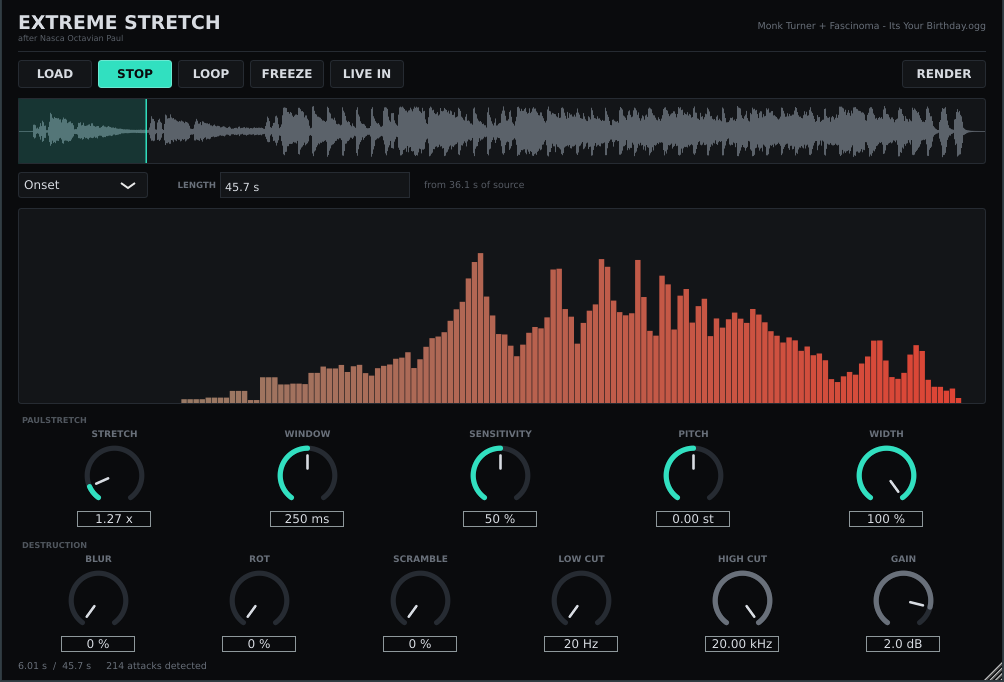Click the loaded file name text
The height and width of the screenshot is (682, 1004).
tap(871, 26)
